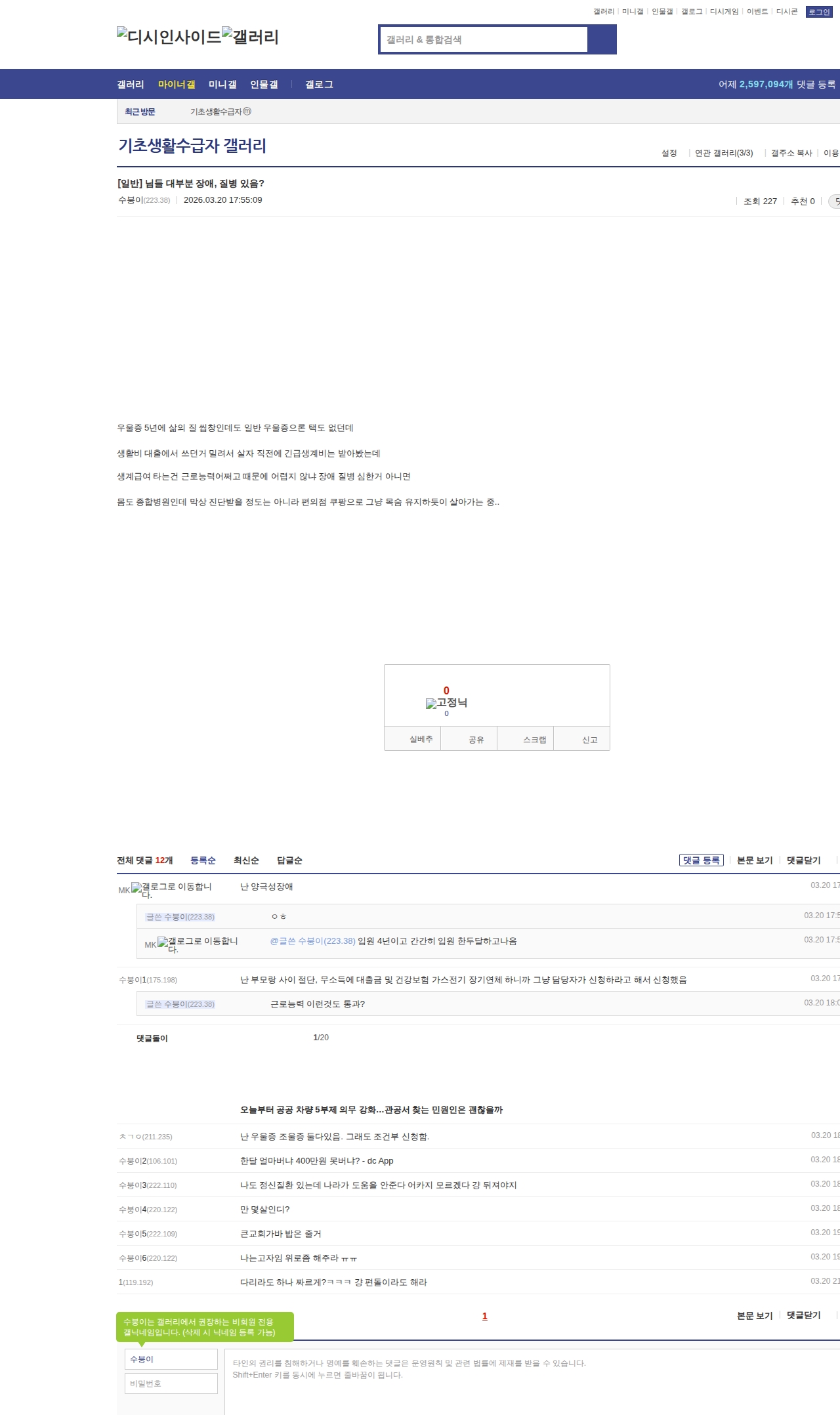Click post author 수붕이(223.38) in the post header
This screenshot has height=1415, width=840.
coord(144,200)
